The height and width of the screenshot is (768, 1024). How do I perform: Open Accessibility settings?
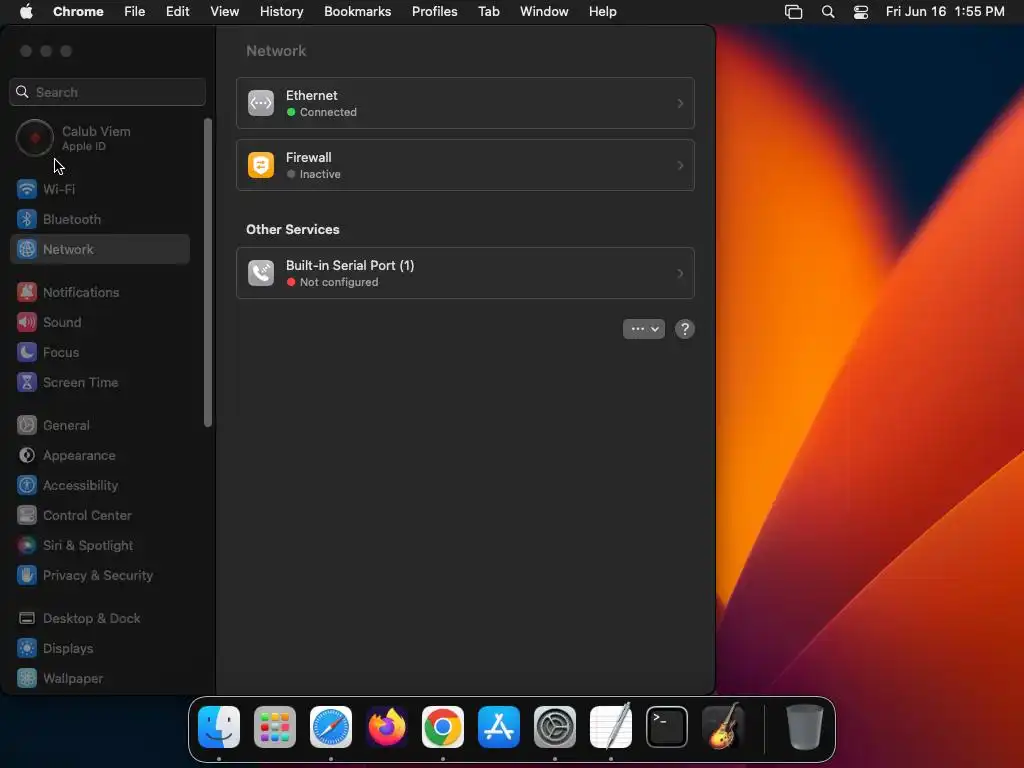click(100, 486)
